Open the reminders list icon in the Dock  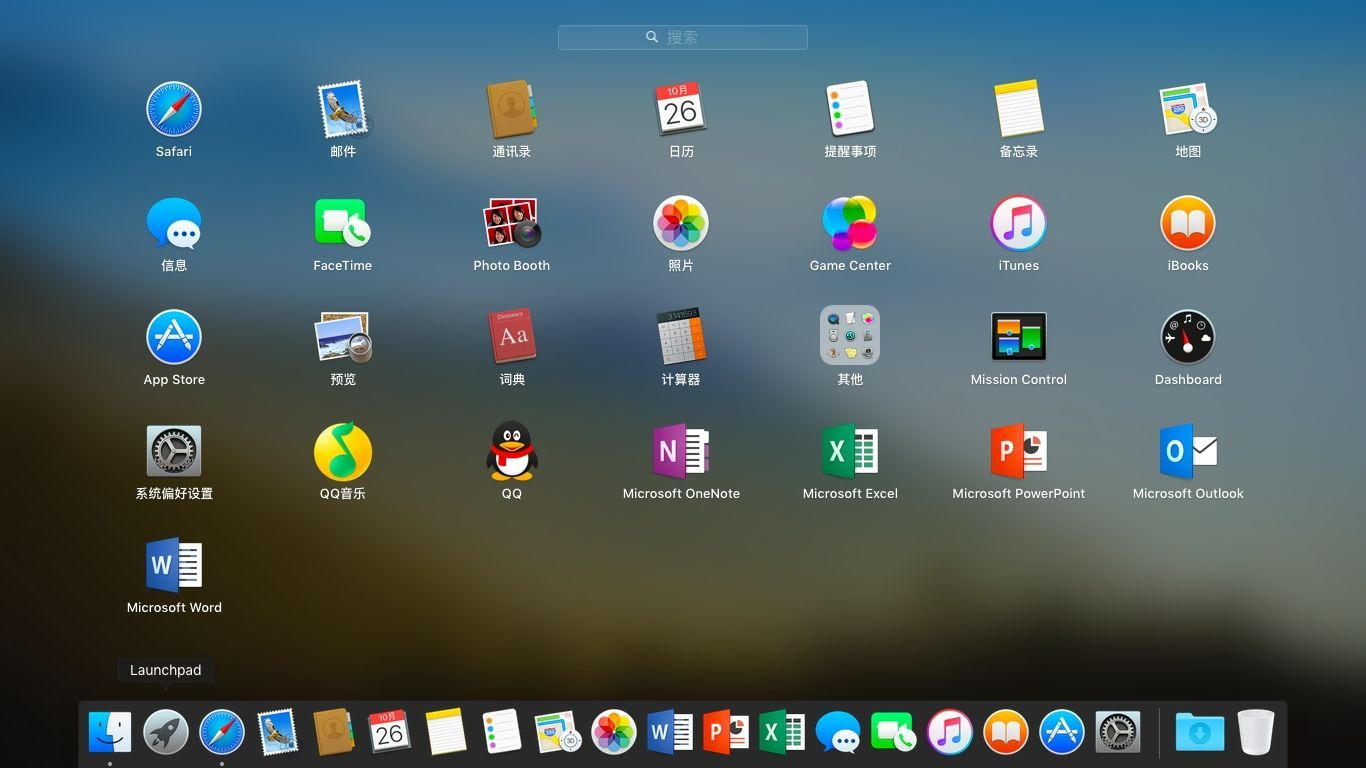click(502, 732)
